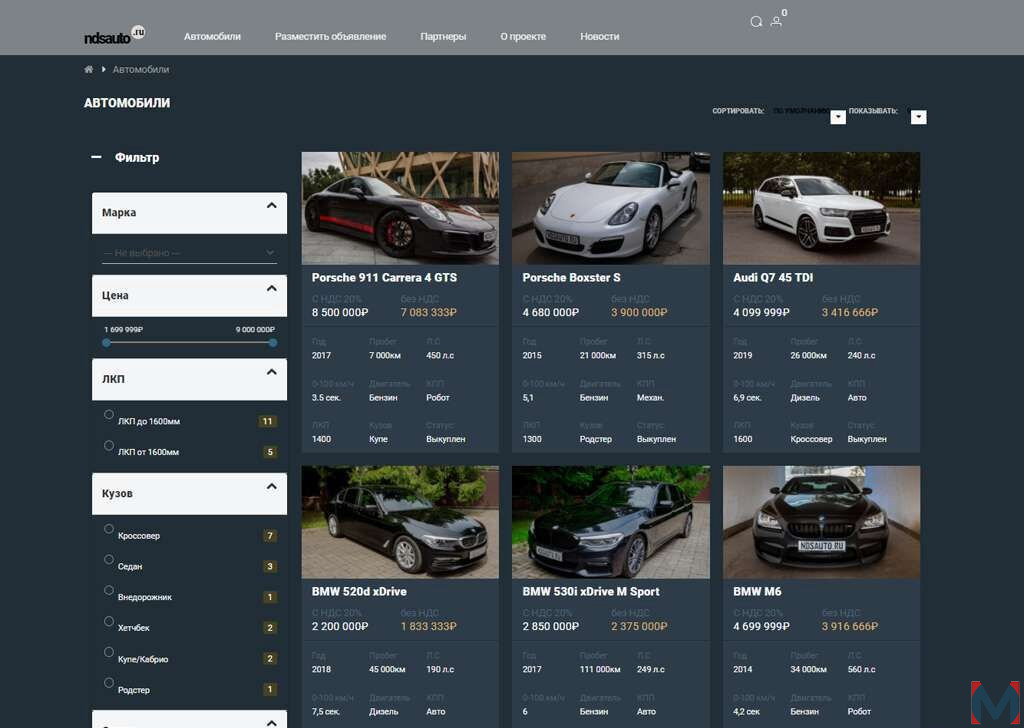Open the Автомобили menu item
The width and height of the screenshot is (1024, 728).
pyautogui.click(x=212, y=37)
